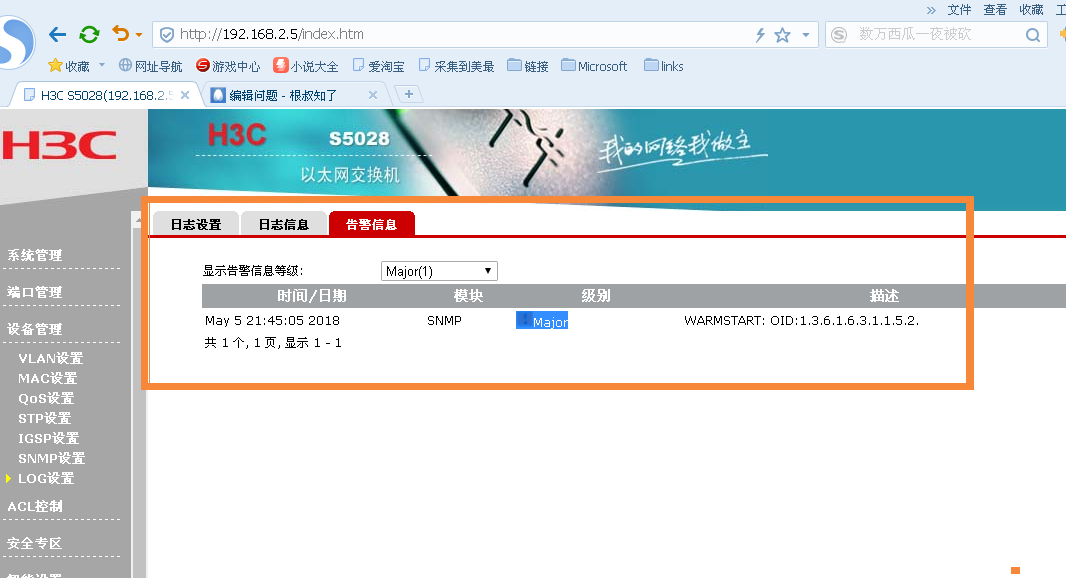Open the 采集到美最 bookmark
1066x578 pixels.
(x=456, y=66)
